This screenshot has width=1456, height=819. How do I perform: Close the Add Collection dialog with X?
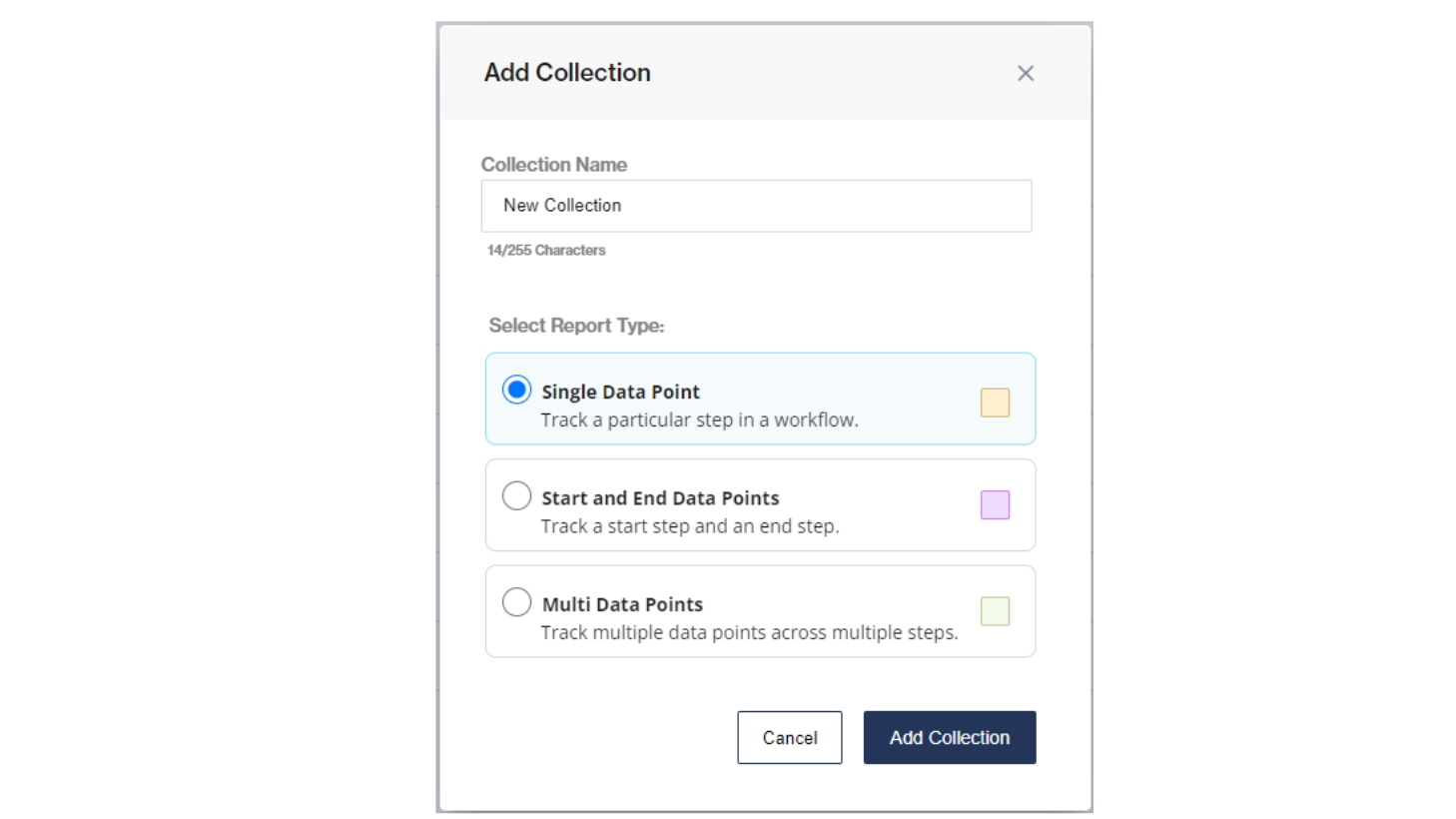click(x=1025, y=73)
